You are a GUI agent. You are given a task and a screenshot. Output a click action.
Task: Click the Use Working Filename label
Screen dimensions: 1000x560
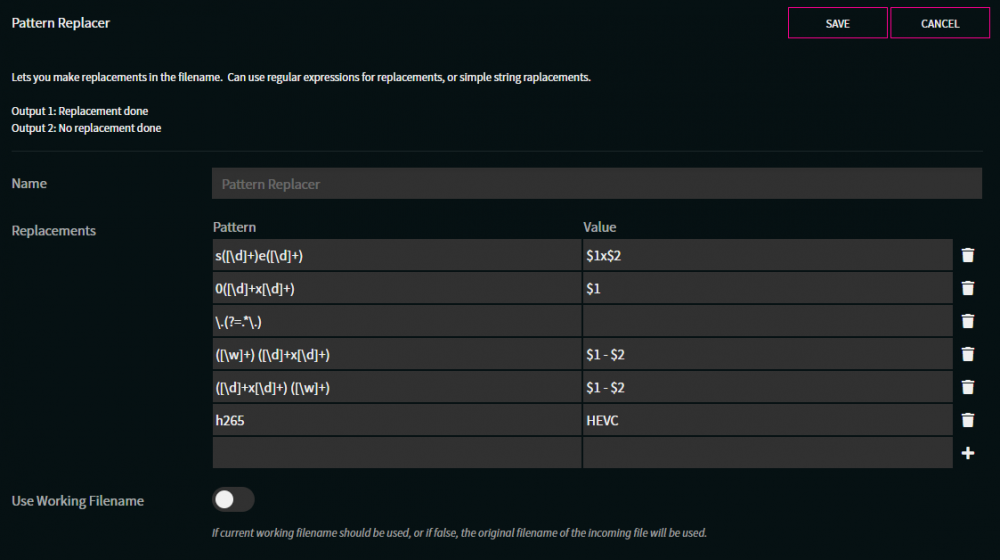click(78, 501)
